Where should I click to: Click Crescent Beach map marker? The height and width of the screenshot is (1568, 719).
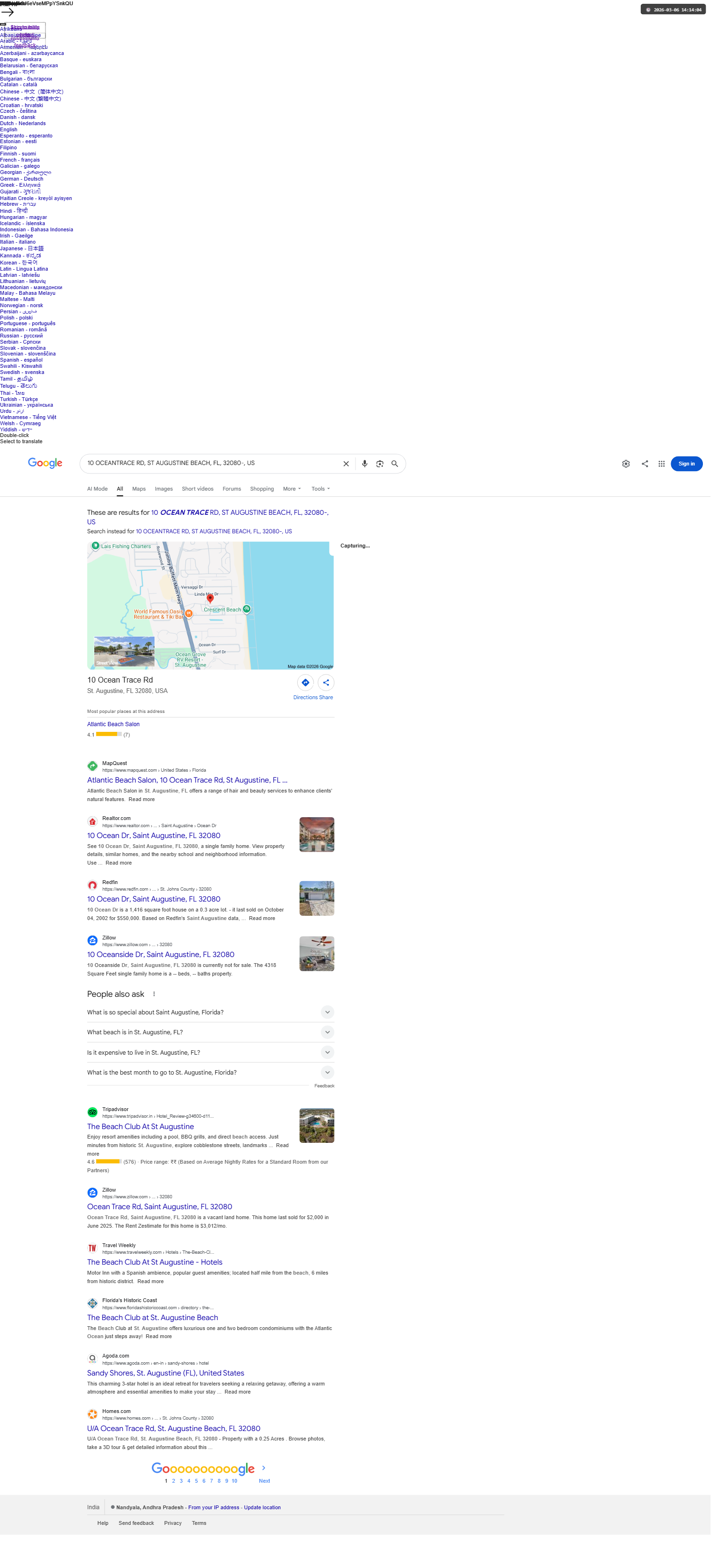[x=246, y=609]
